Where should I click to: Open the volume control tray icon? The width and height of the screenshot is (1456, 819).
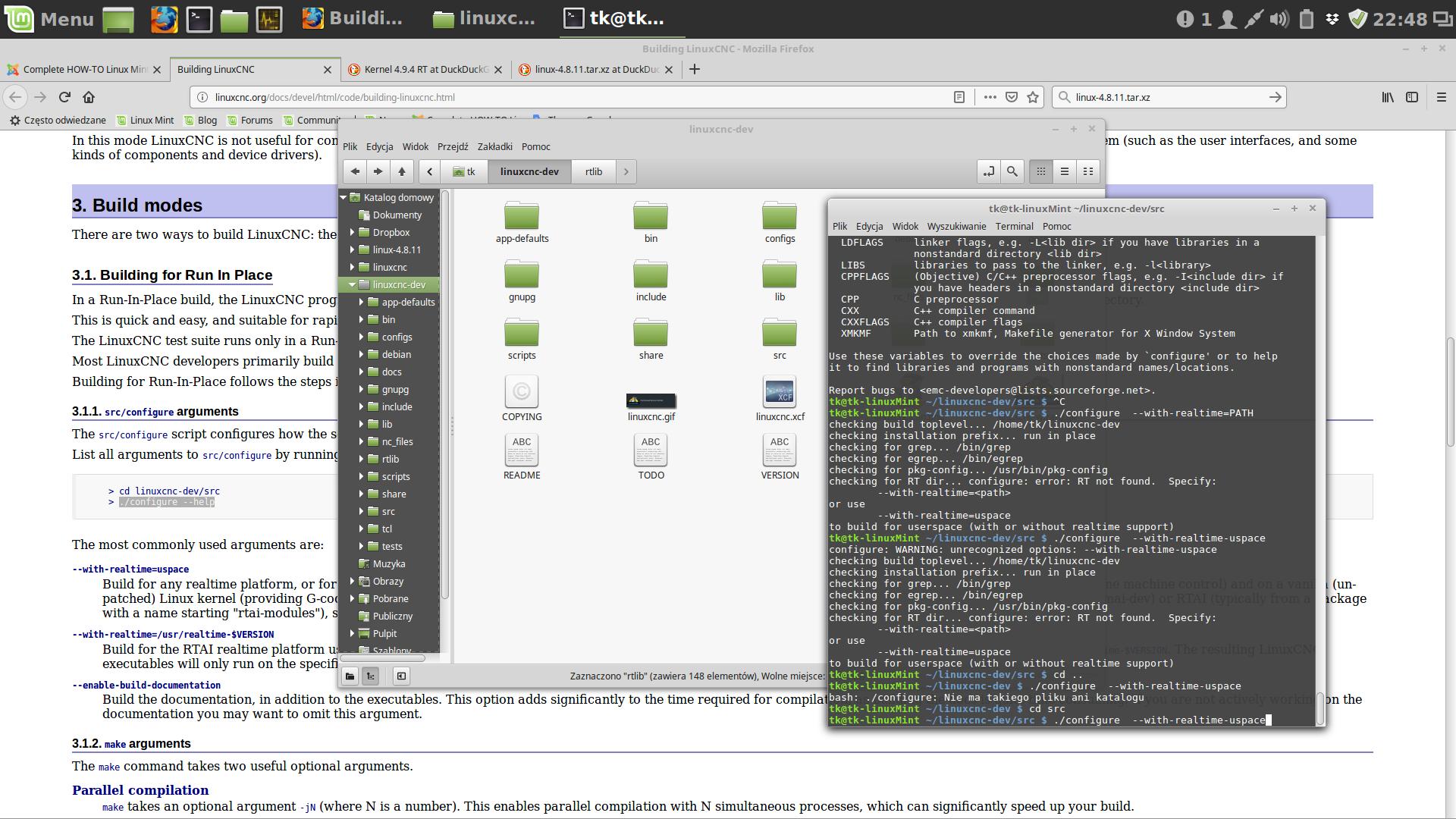point(1279,19)
